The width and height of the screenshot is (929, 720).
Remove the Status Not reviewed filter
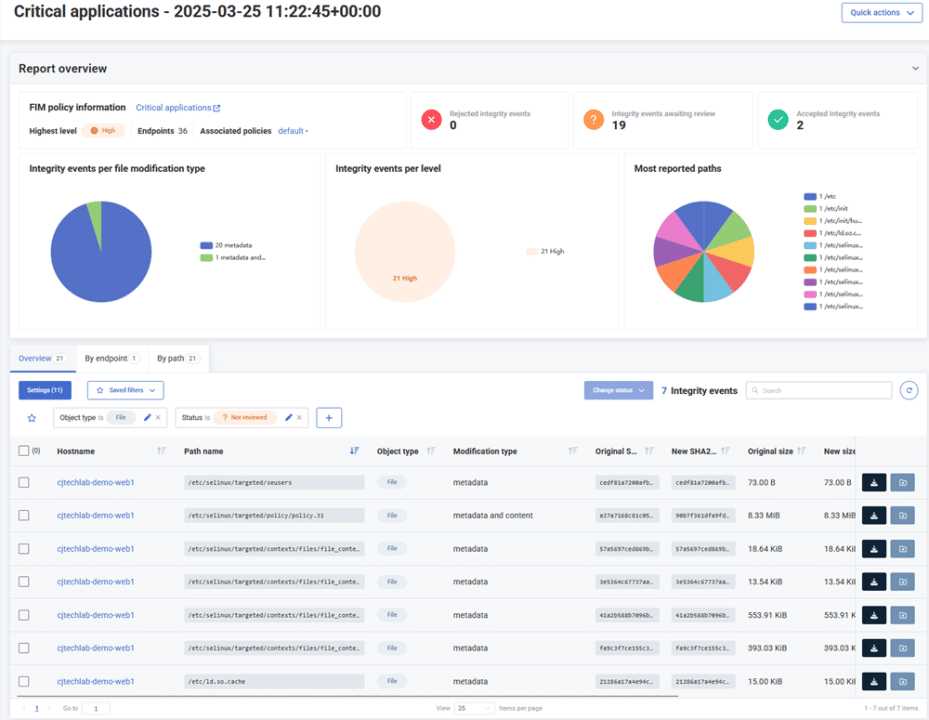(299, 417)
